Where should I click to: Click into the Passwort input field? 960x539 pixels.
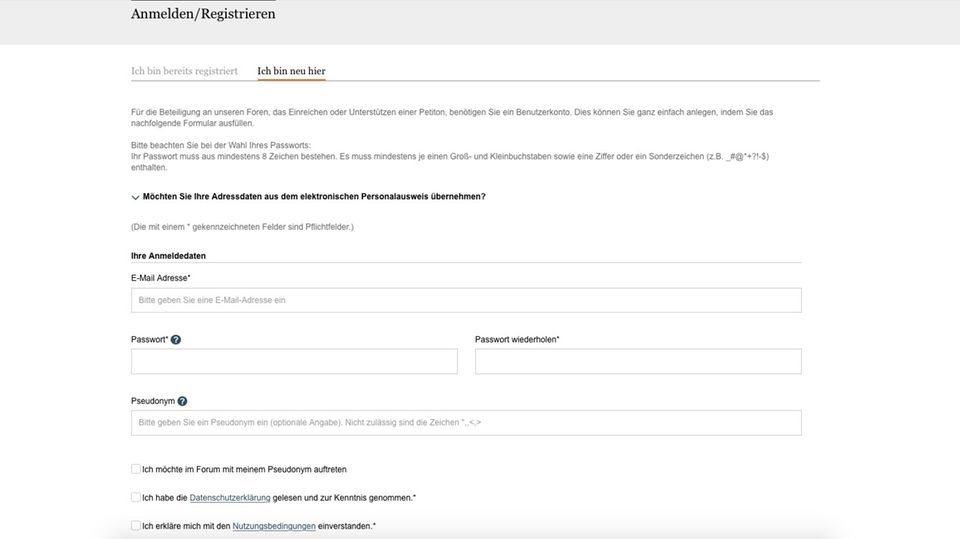294,361
